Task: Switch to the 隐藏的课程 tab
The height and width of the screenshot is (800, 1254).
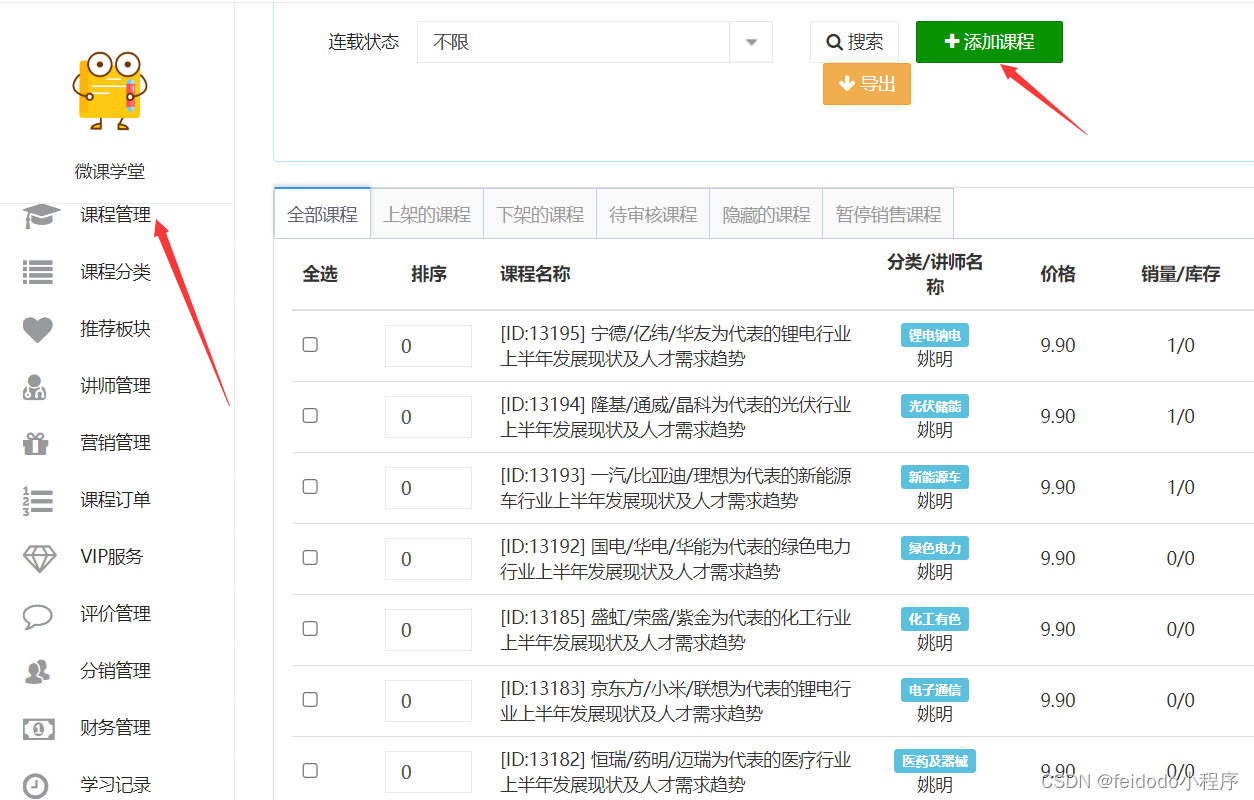Action: click(766, 214)
